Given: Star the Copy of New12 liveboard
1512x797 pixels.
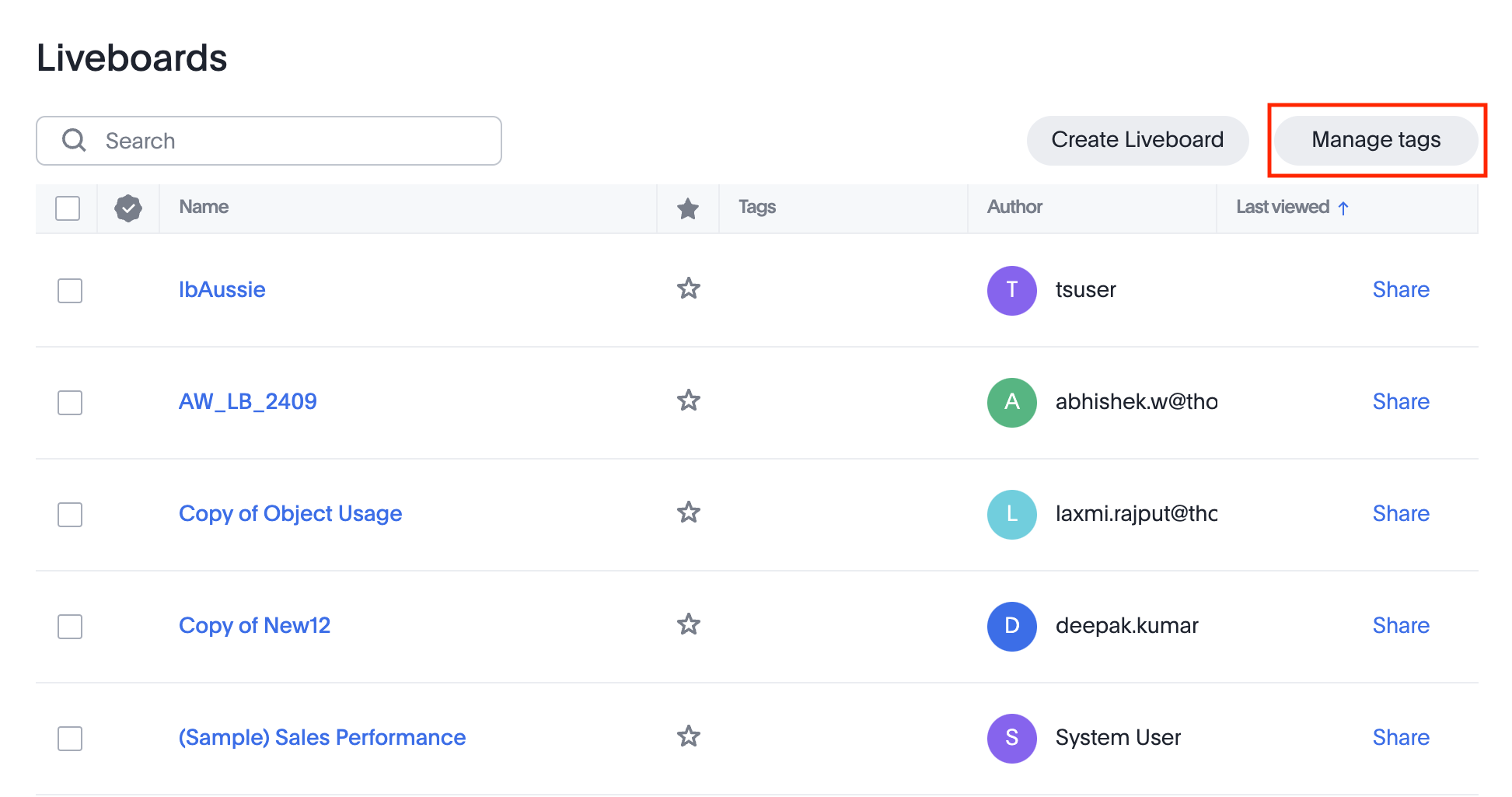Looking at the screenshot, I should [x=688, y=624].
